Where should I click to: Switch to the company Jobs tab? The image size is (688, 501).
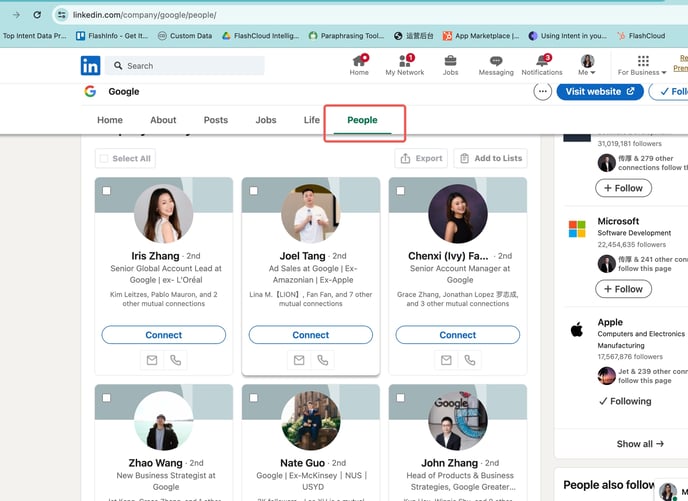[266, 120]
